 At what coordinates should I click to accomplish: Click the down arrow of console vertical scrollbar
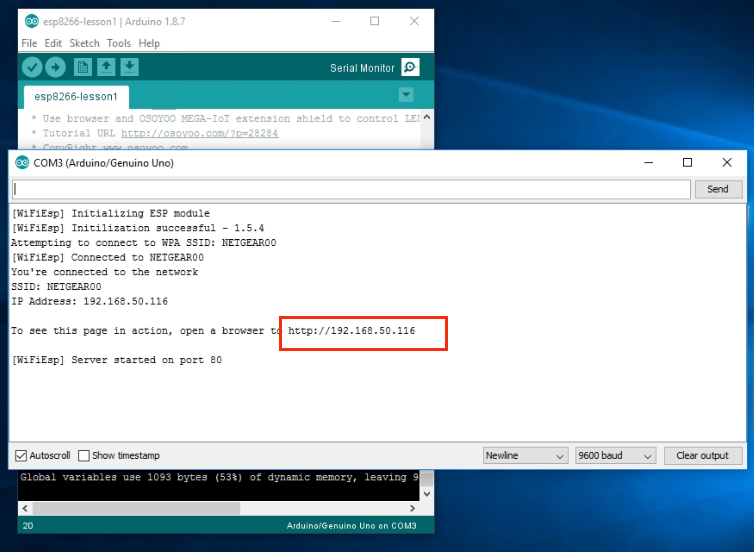coord(427,494)
